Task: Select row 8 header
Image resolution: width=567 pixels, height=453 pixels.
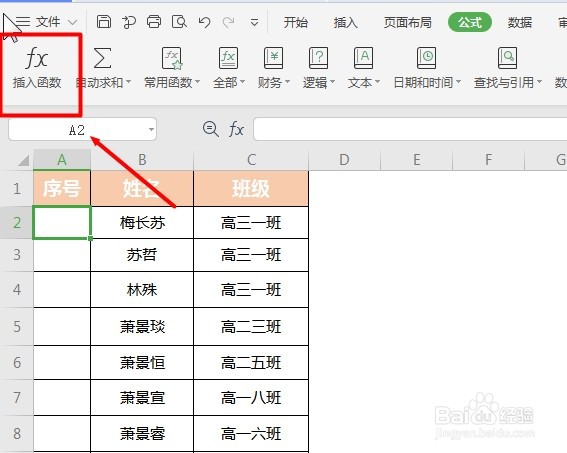Action: (x=17, y=433)
